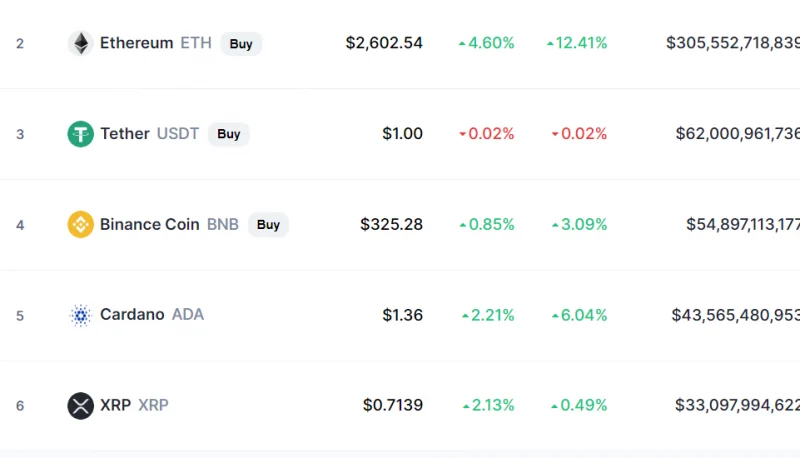Click Tether's red -0.02% 24h change
This screenshot has height=458, width=800.
click(487, 134)
